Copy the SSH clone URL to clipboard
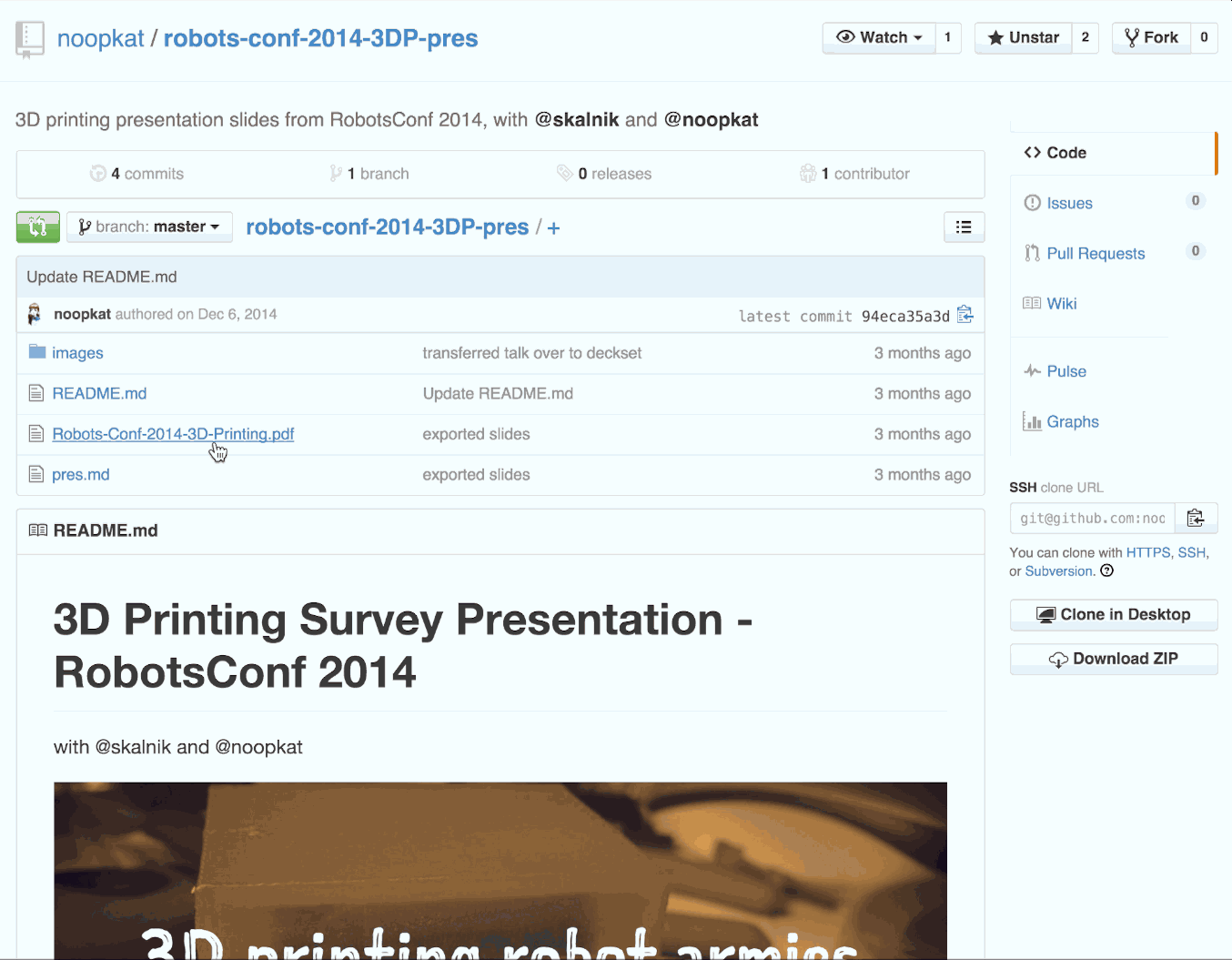The width and height of the screenshot is (1232, 960). (1196, 518)
